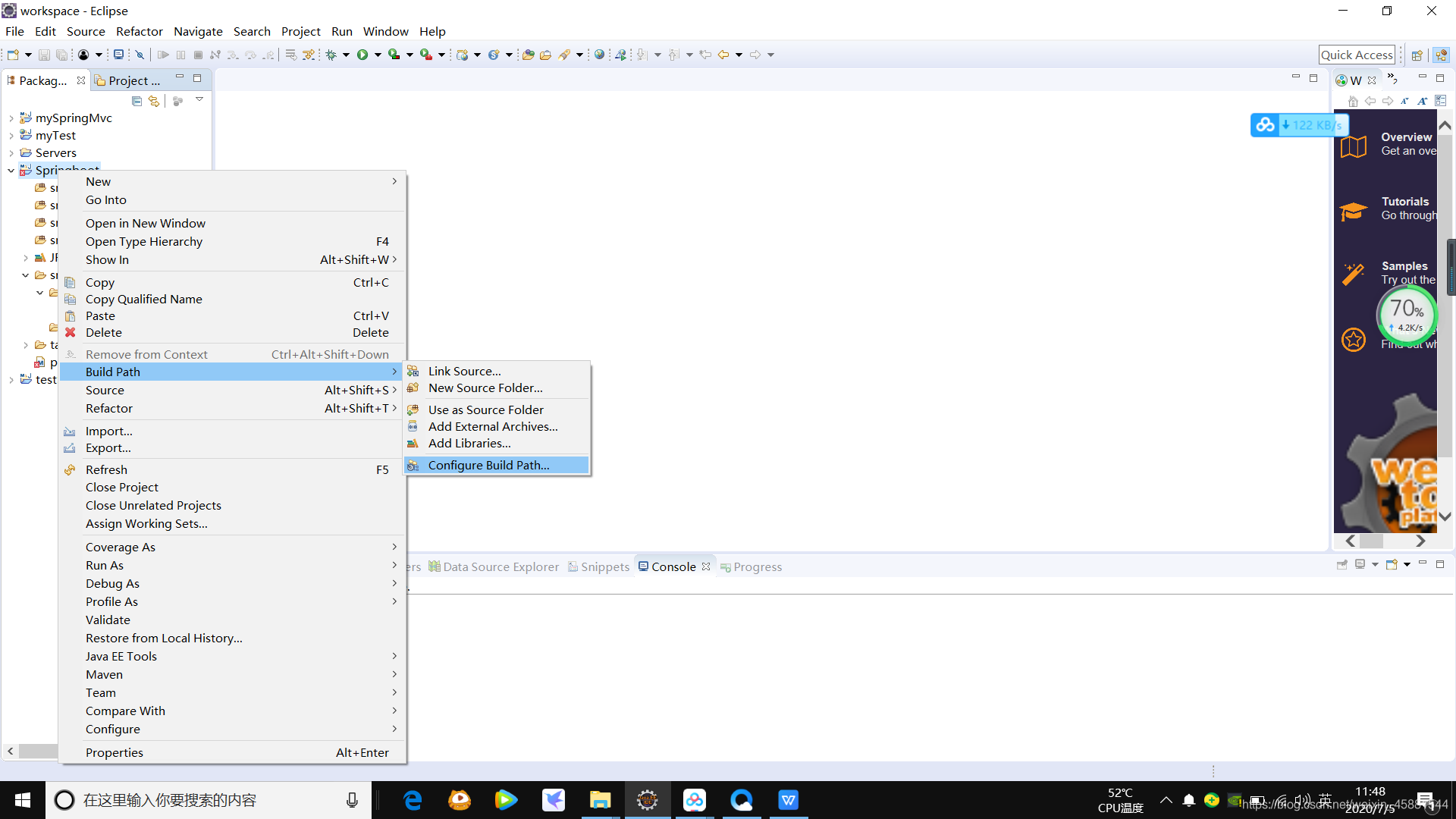Open the Run button dropdown arrow
This screenshot has width=1456, height=819.
tap(377, 55)
